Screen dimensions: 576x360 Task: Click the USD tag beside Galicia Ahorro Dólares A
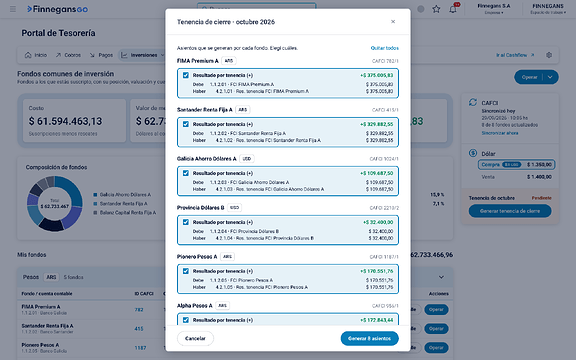click(x=247, y=159)
